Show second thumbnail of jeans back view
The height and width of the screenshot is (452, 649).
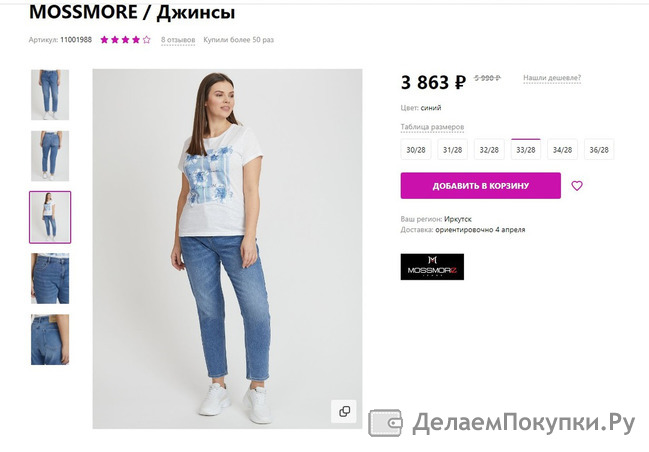50,156
